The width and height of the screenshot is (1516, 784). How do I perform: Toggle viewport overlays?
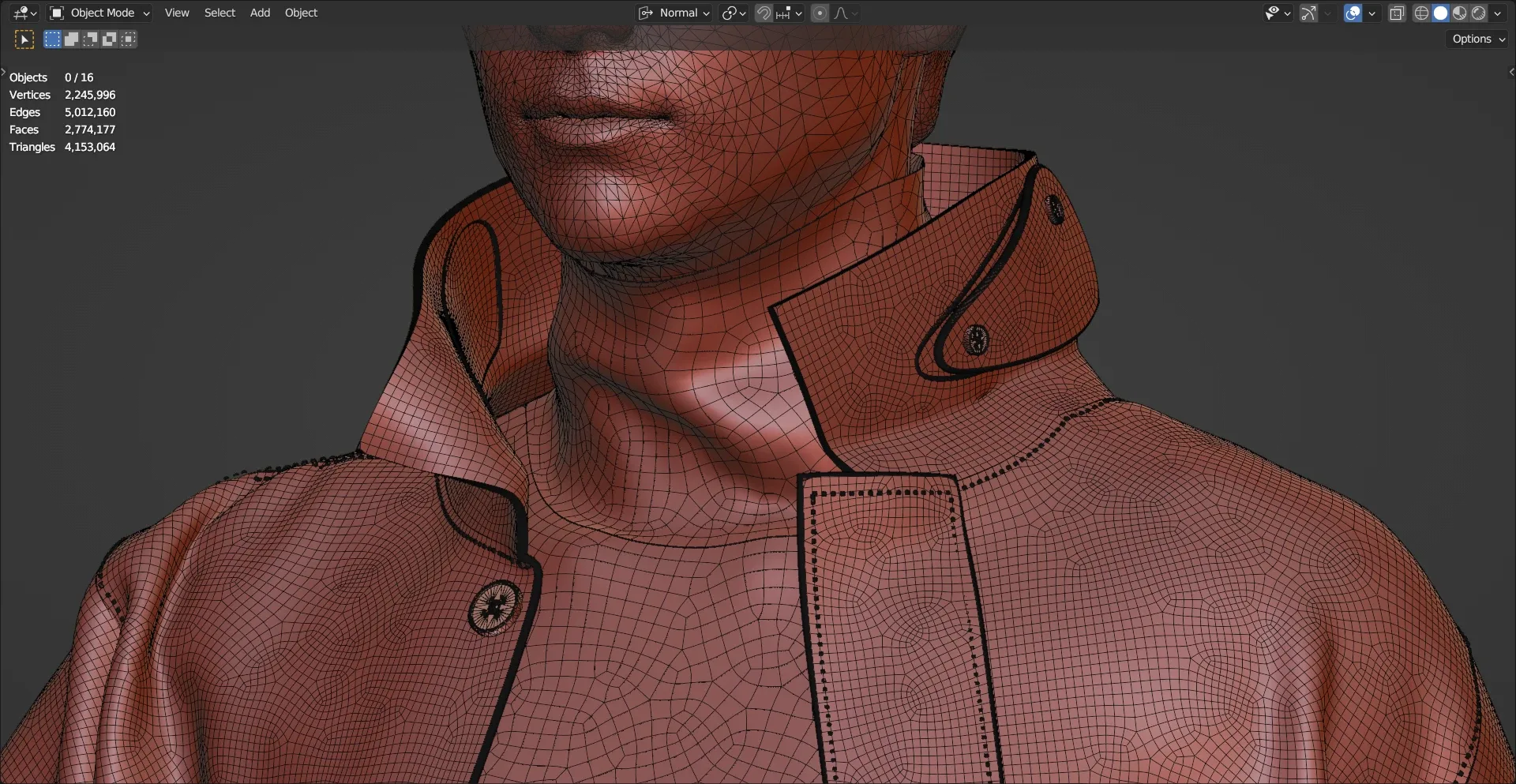[x=1353, y=13]
